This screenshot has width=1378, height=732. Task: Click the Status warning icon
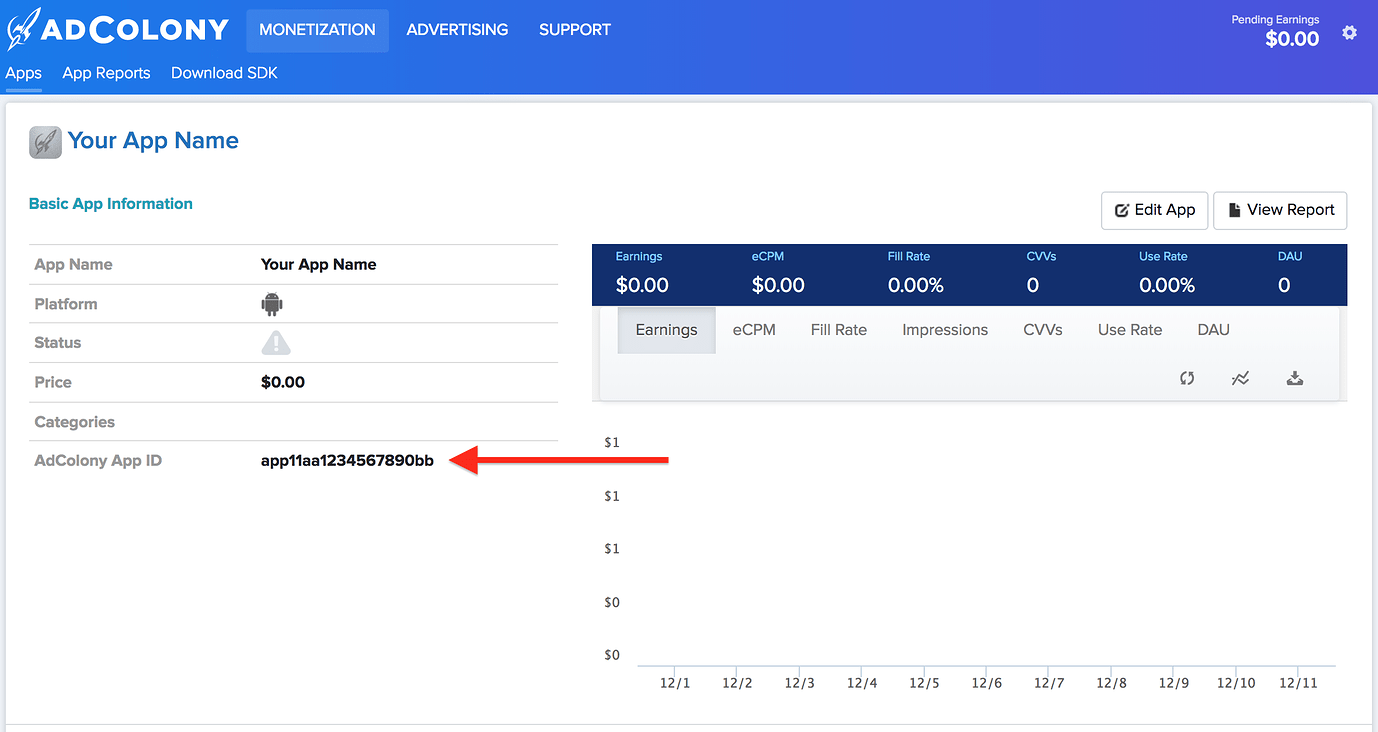pos(275,343)
